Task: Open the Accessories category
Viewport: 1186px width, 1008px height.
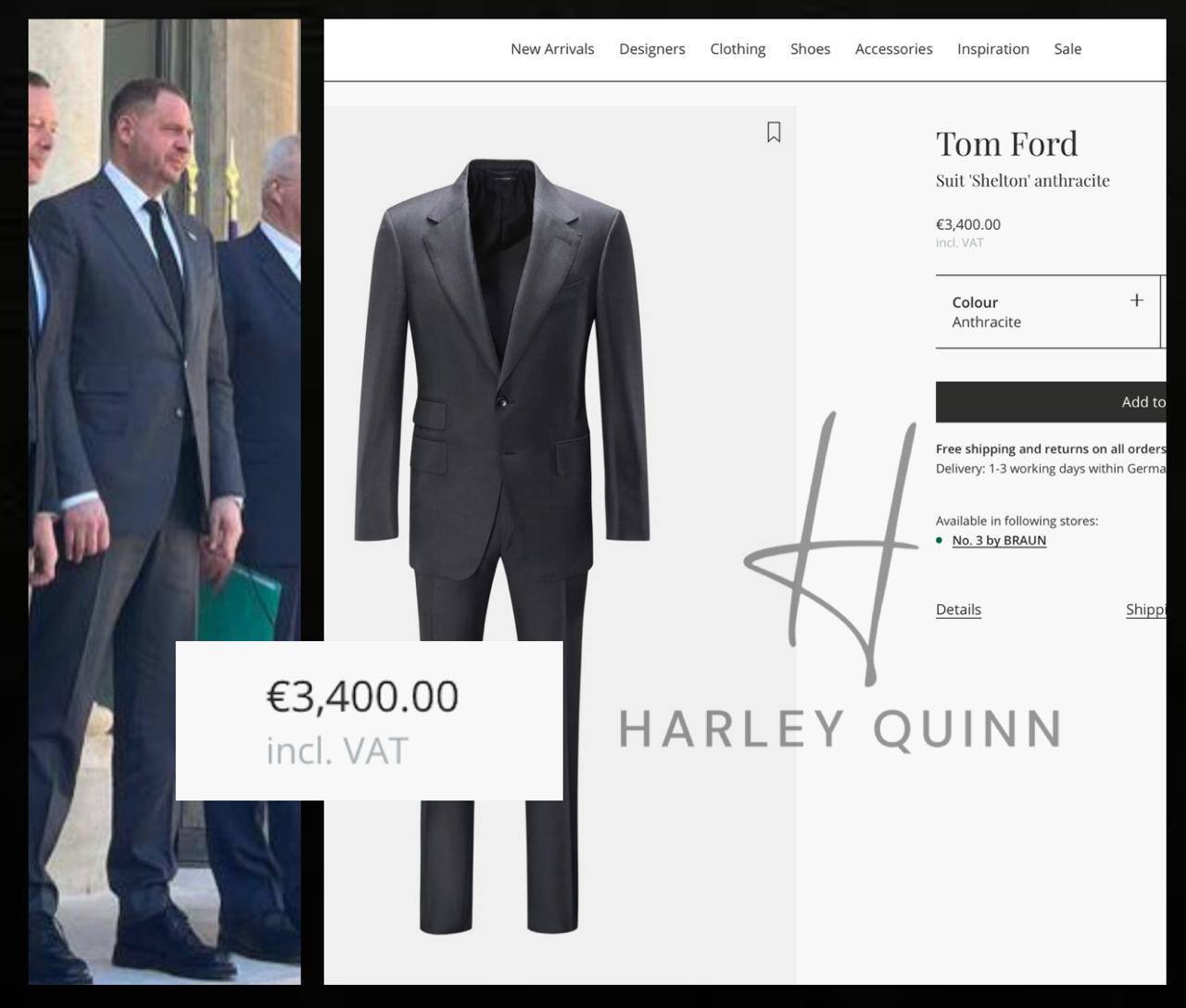Action: tap(893, 49)
